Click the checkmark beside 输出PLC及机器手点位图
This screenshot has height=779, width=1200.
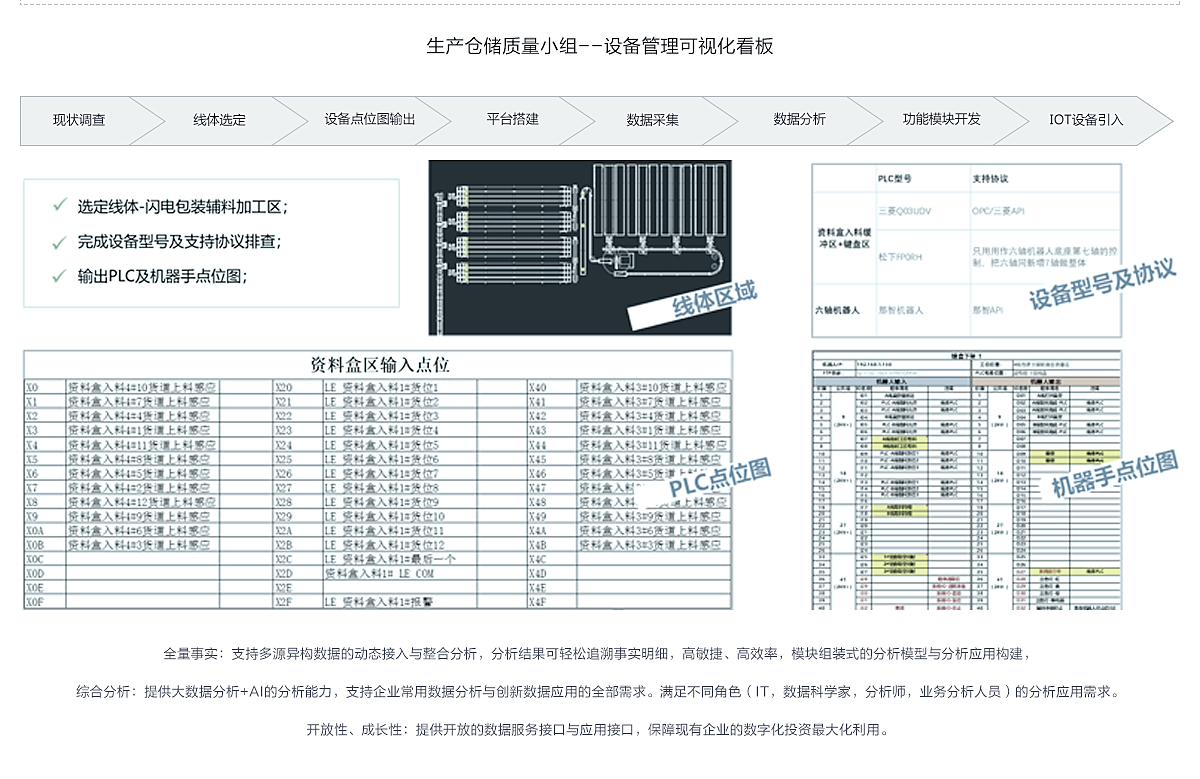[x=60, y=275]
